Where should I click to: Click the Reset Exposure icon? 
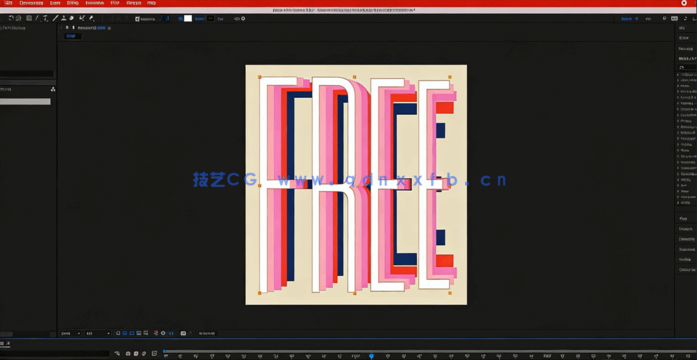[x=163, y=333]
